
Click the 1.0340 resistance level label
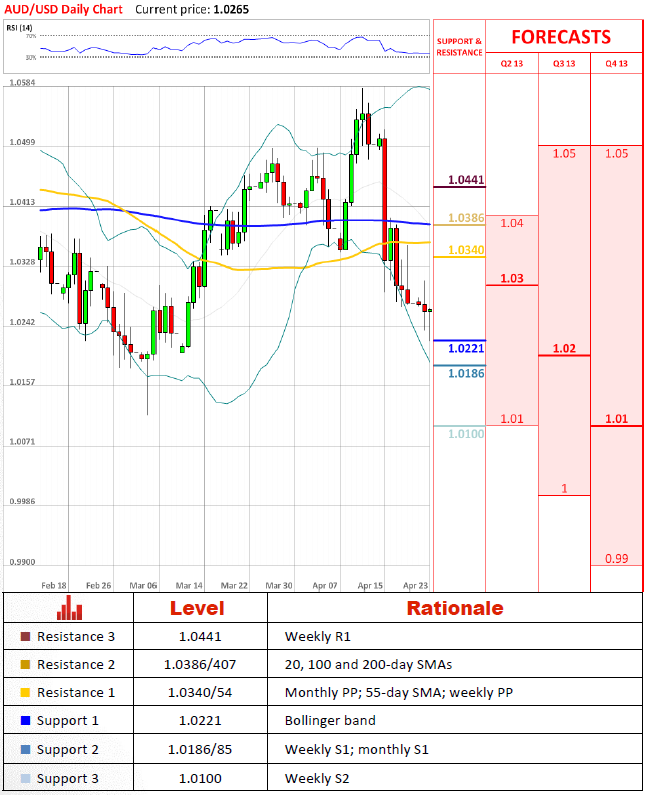click(466, 250)
